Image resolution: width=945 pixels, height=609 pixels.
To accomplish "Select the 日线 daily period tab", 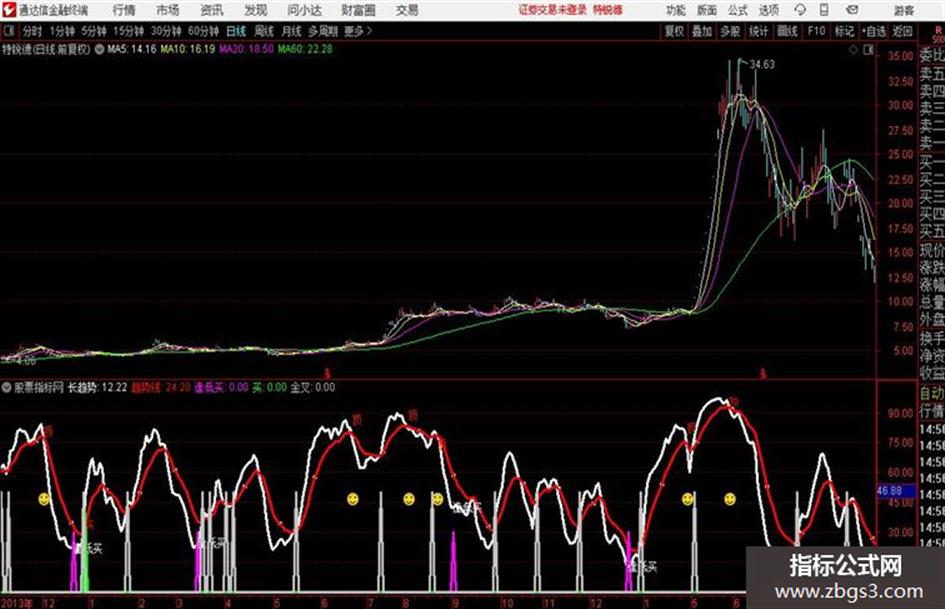I will tap(236, 31).
